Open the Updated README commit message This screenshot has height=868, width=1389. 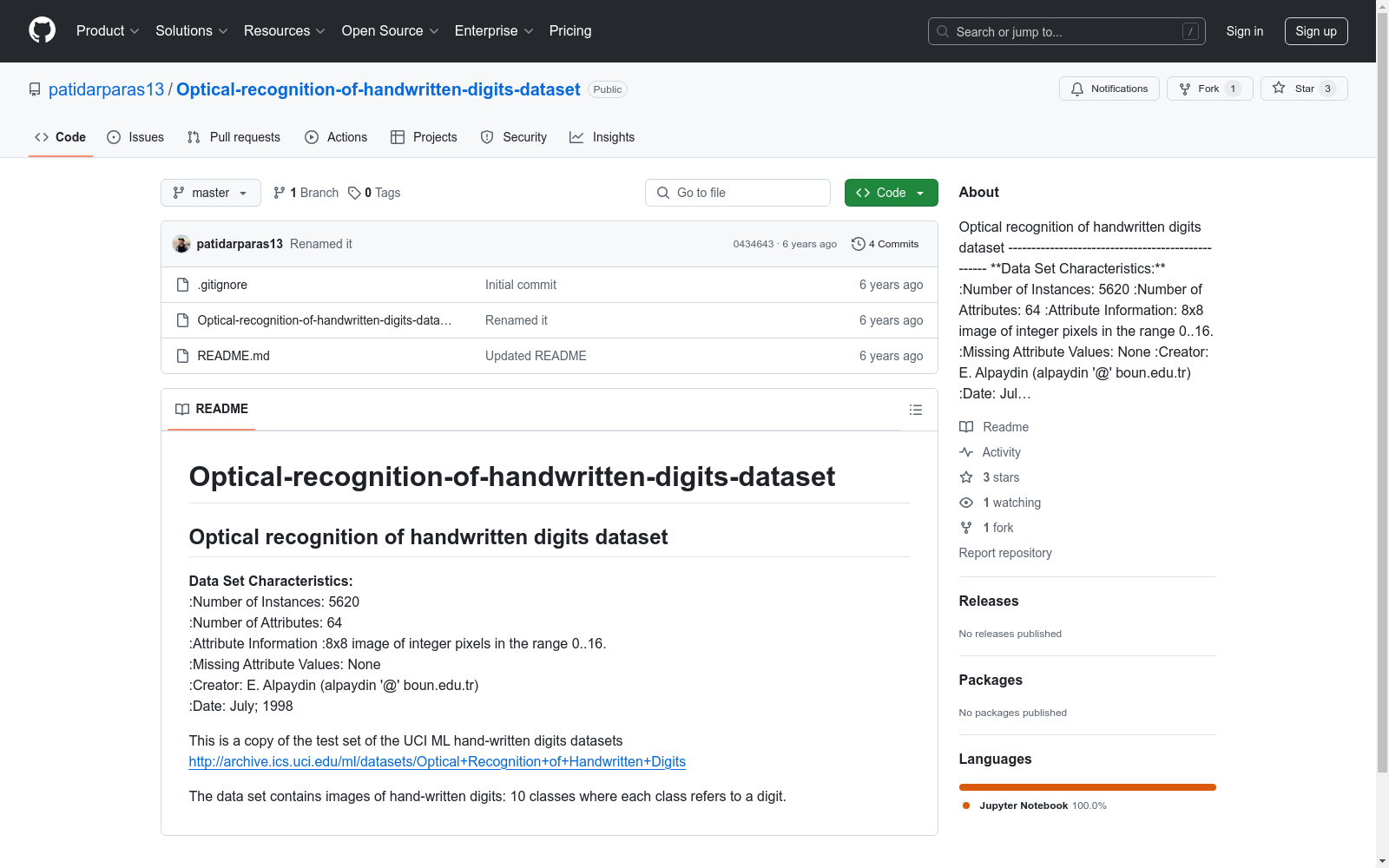536,356
